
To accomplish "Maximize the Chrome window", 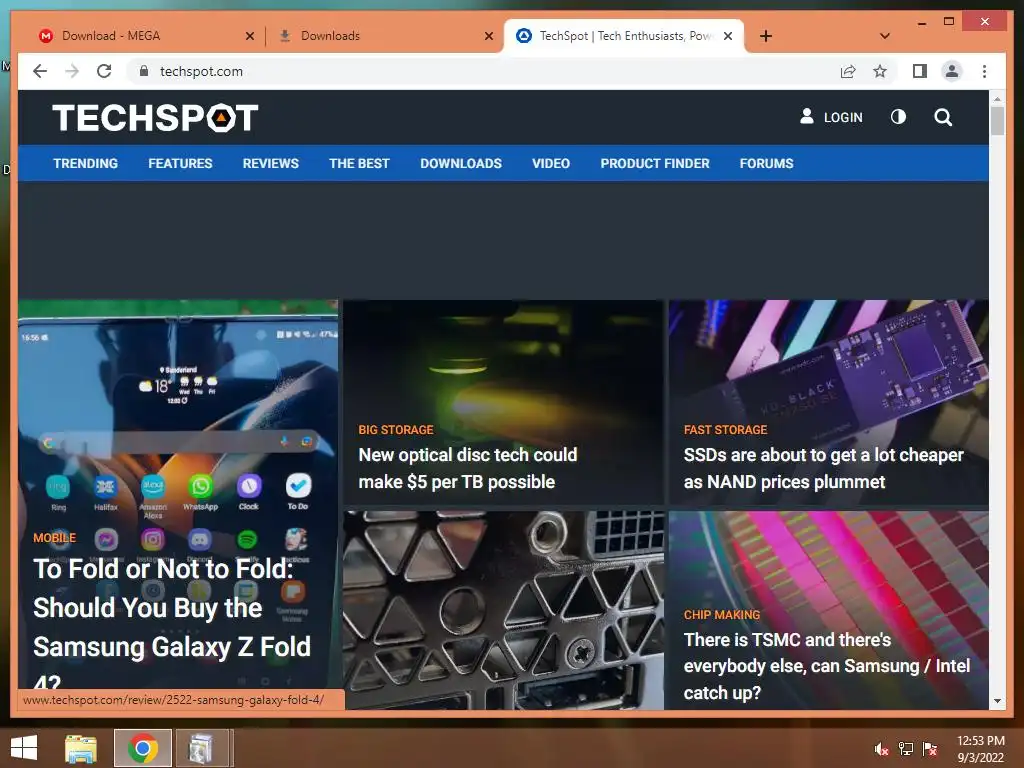I will tap(949, 22).
